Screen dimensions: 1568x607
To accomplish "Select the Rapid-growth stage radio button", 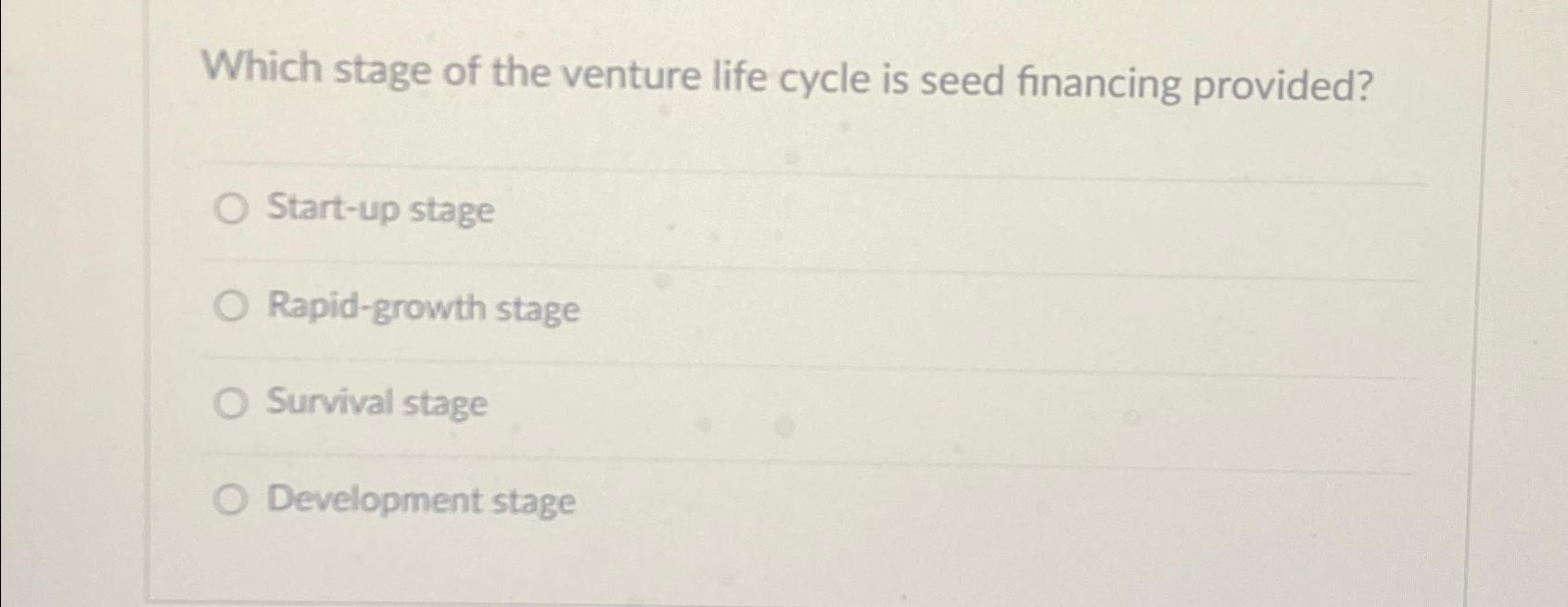I will point(231,307).
